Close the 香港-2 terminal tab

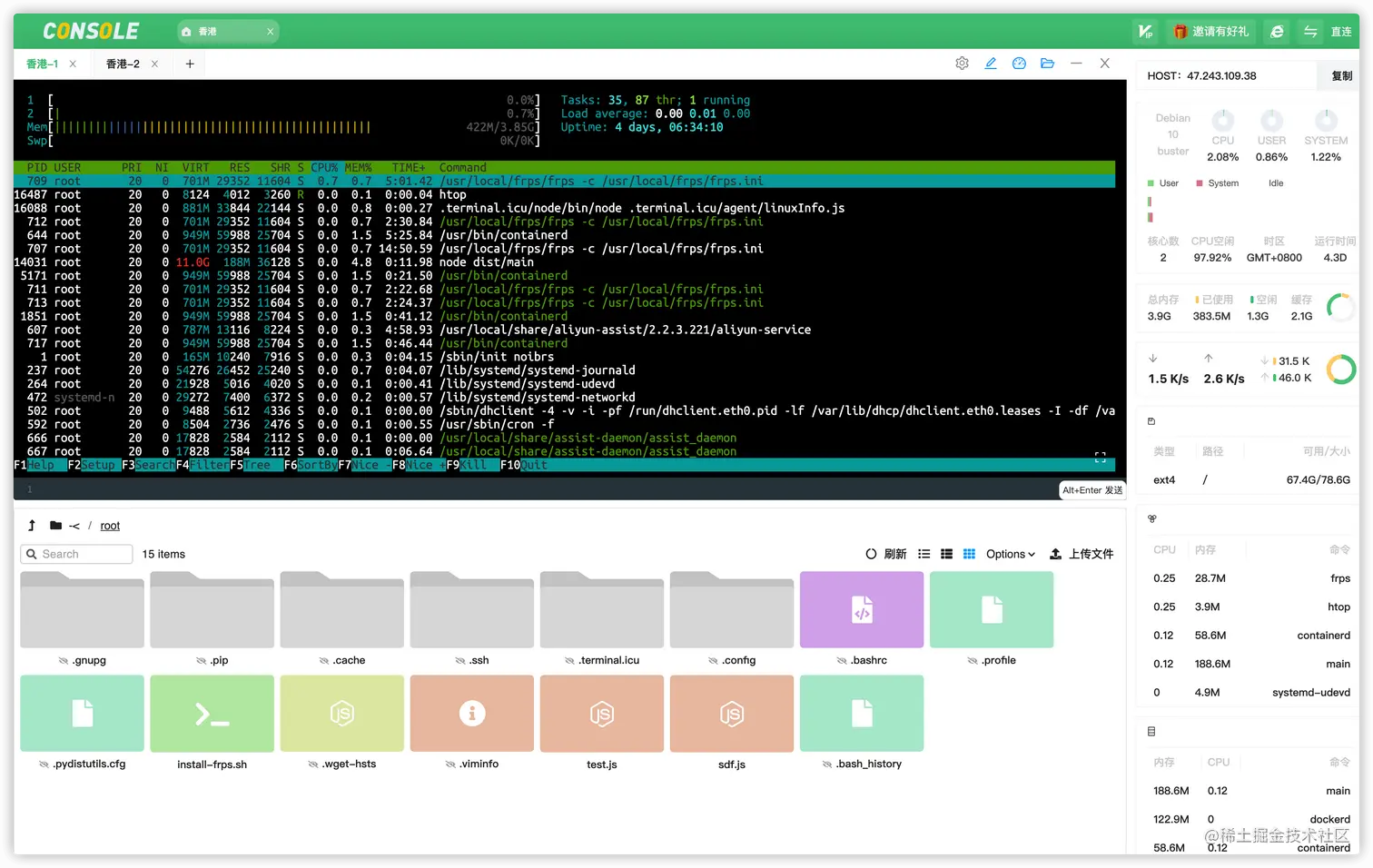pos(154,64)
